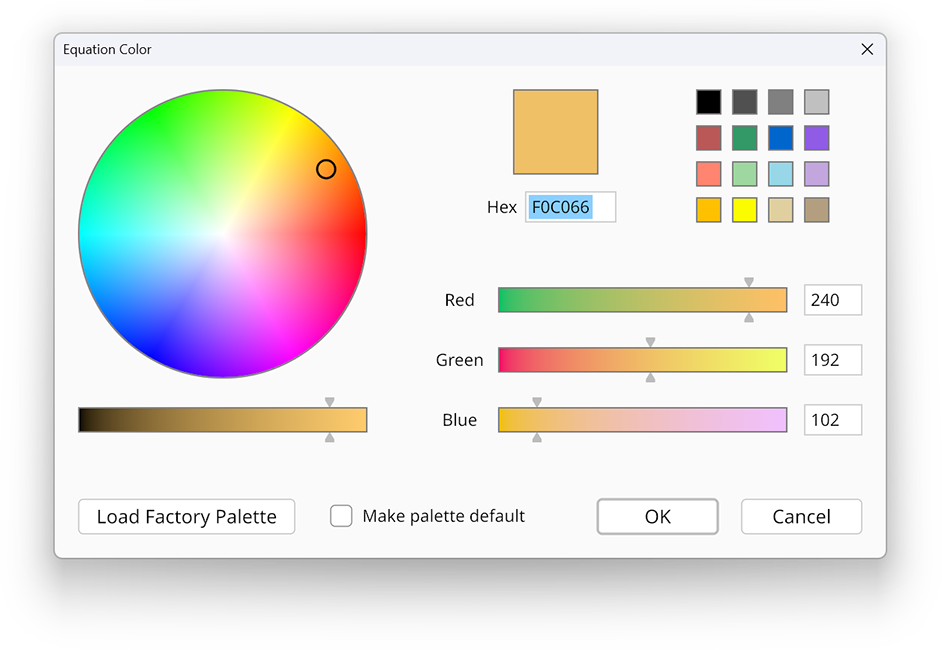942x650 pixels.
Task: Select the dark green palette swatch
Action: [744, 137]
